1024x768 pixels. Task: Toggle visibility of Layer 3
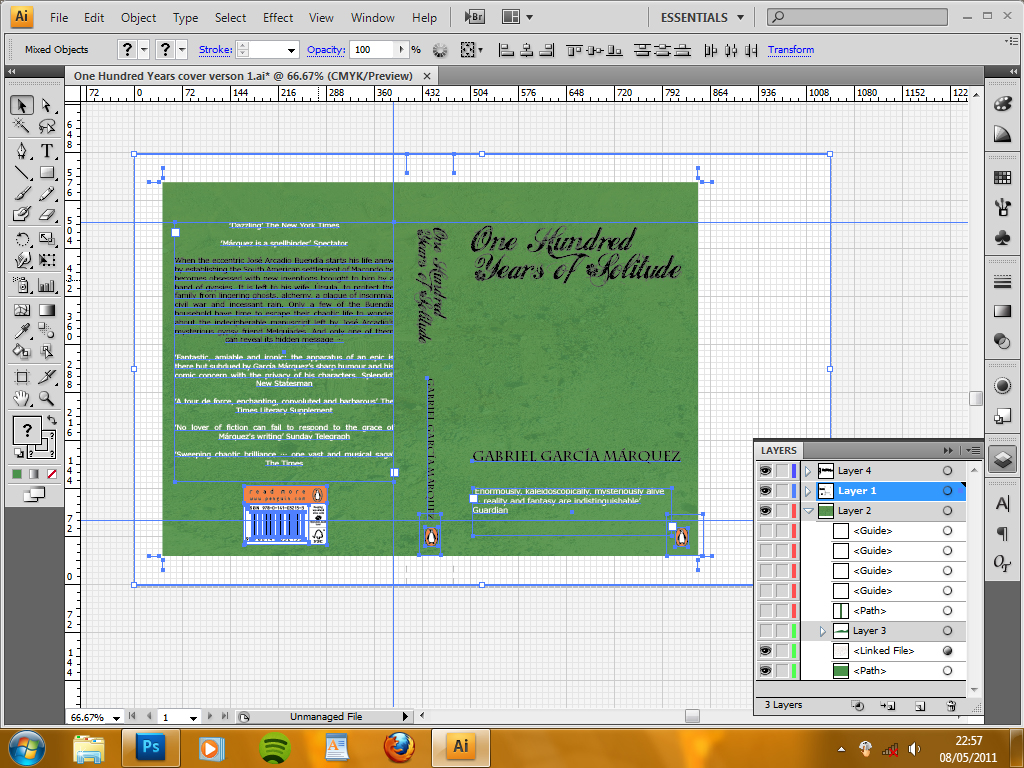pyautogui.click(x=766, y=631)
